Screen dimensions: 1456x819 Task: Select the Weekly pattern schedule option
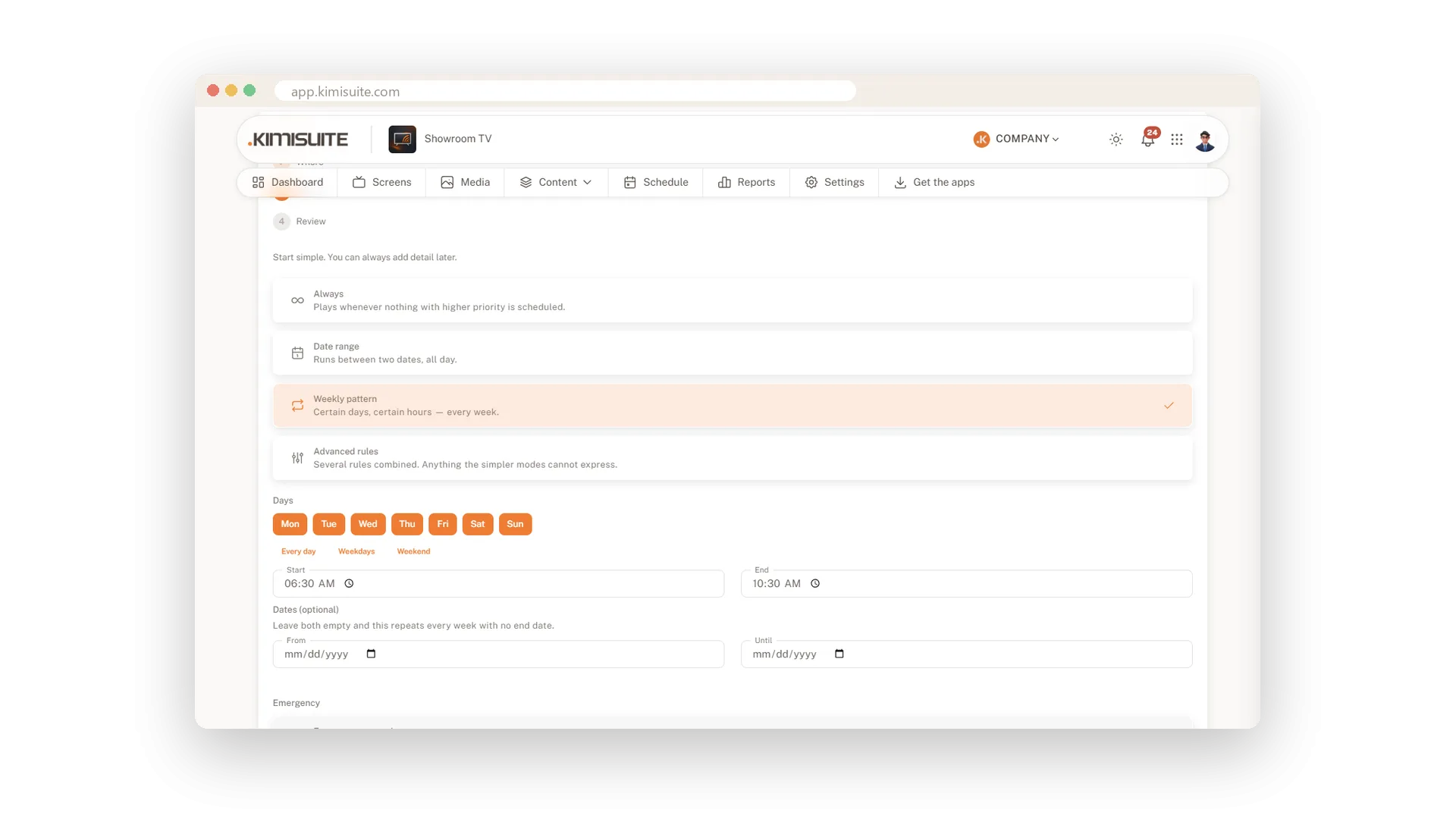click(733, 406)
